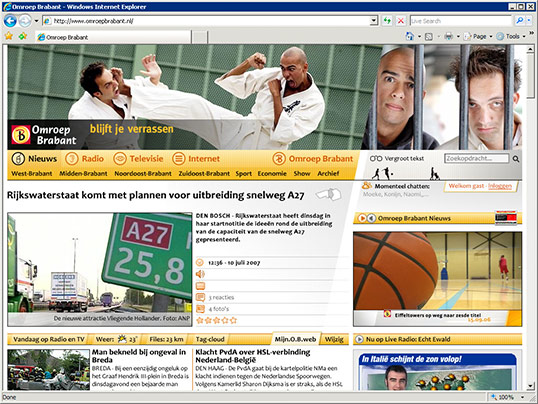Expand the toolbar overflow chevron
Viewport: 538px width, 404px height.
click(x=531, y=33)
